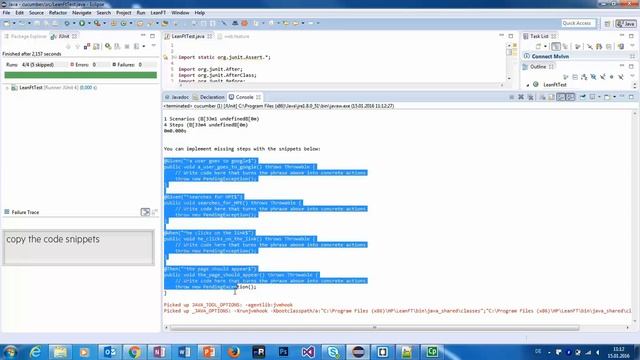Open dropdown arrow next to New icon
The image size is (640, 360).
tap(14, 23)
